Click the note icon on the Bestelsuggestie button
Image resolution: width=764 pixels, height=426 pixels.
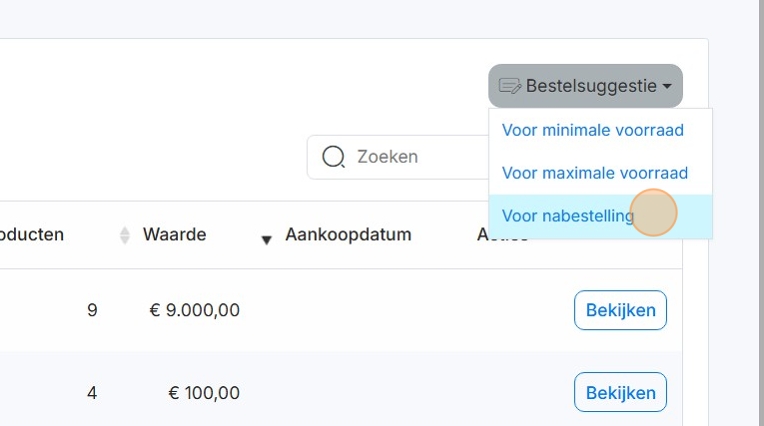click(x=510, y=86)
